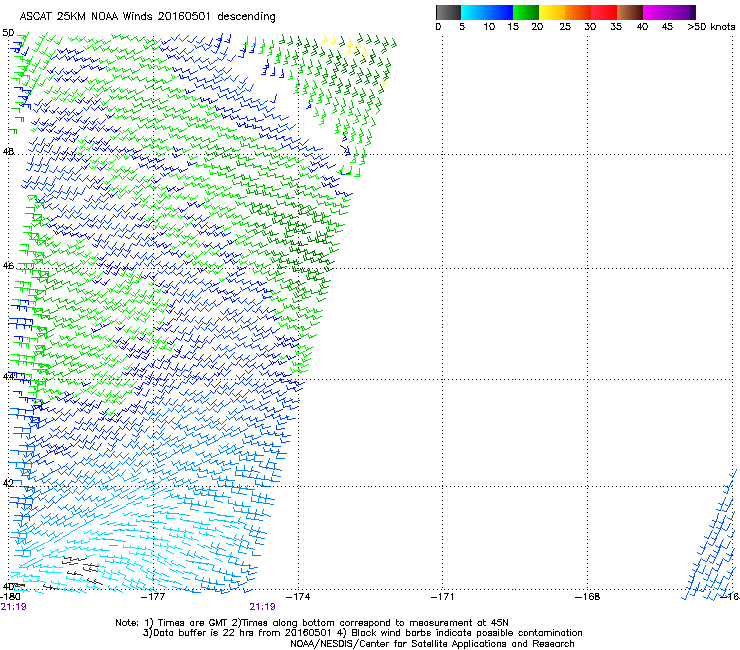This screenshot has width=740, height=650.
Task: Click the green 15-20 knots legend segment
Action: click(526, 12)
